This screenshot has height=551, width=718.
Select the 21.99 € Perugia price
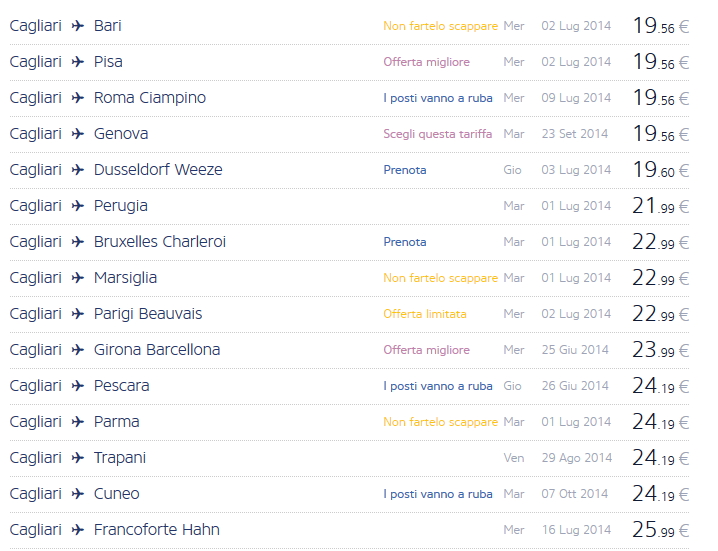pos(660,206)
